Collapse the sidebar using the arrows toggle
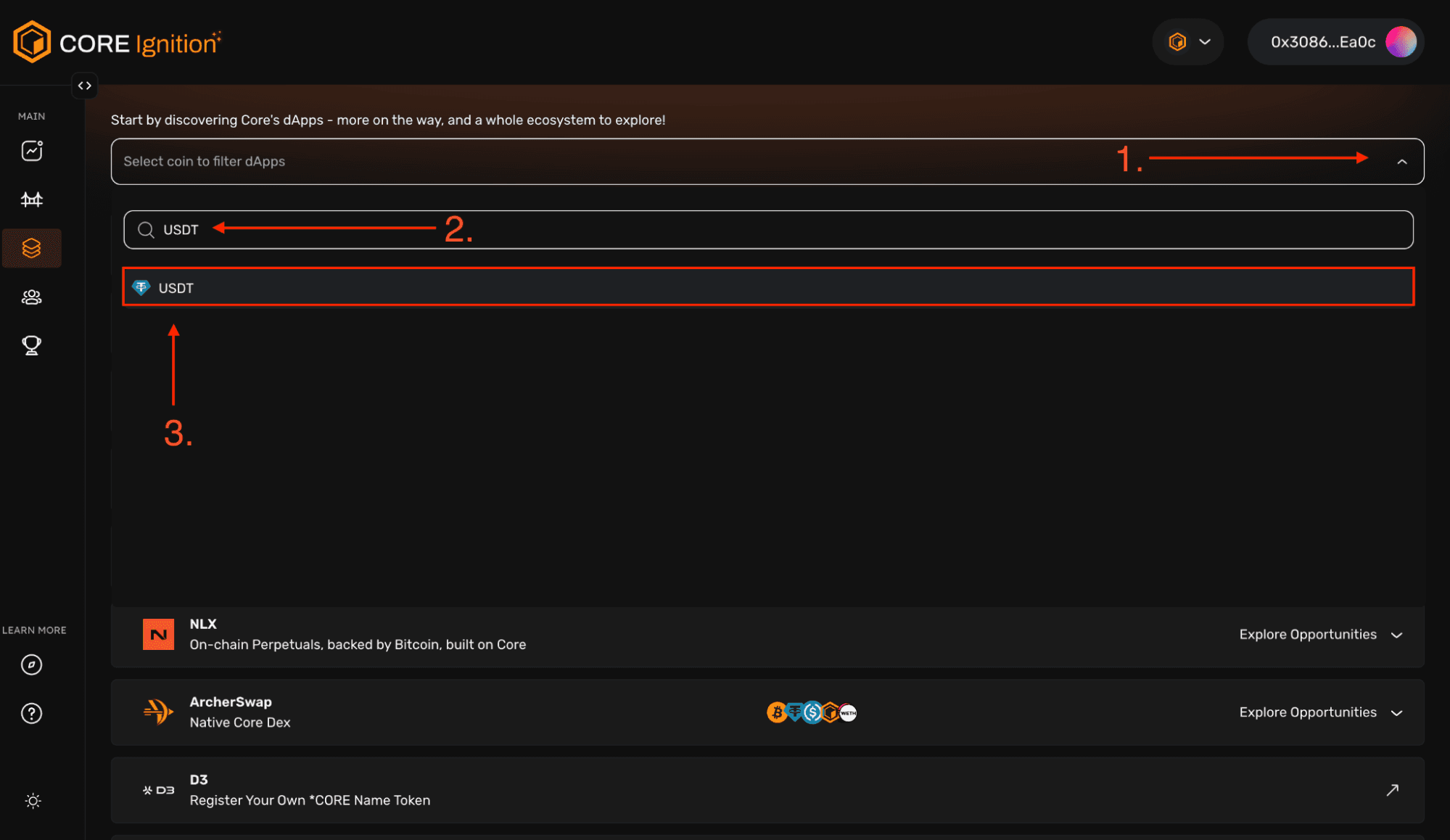Screen dimensions: 1450x840 [85, 86]
